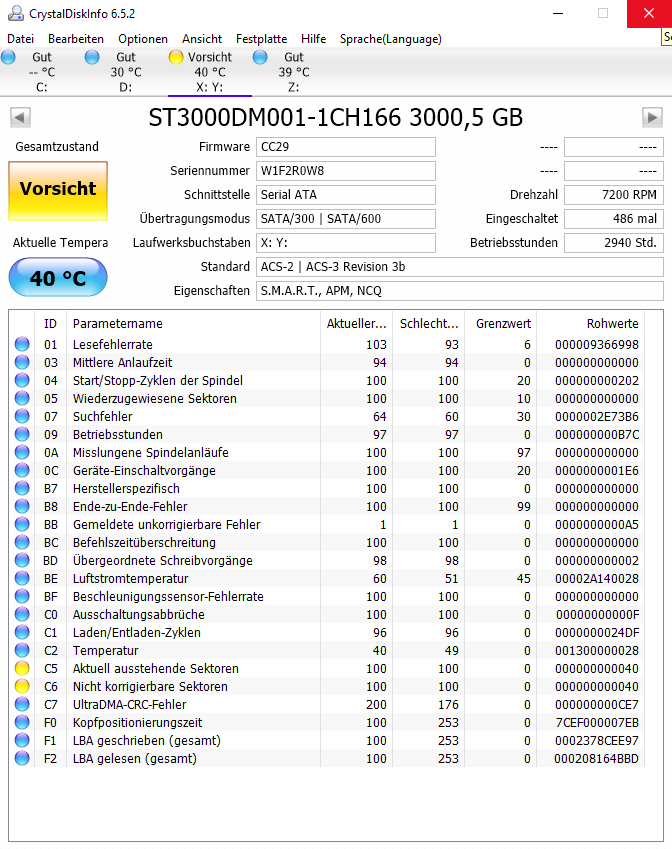Select the Z: disk at 39 °C

pos(293,72)
